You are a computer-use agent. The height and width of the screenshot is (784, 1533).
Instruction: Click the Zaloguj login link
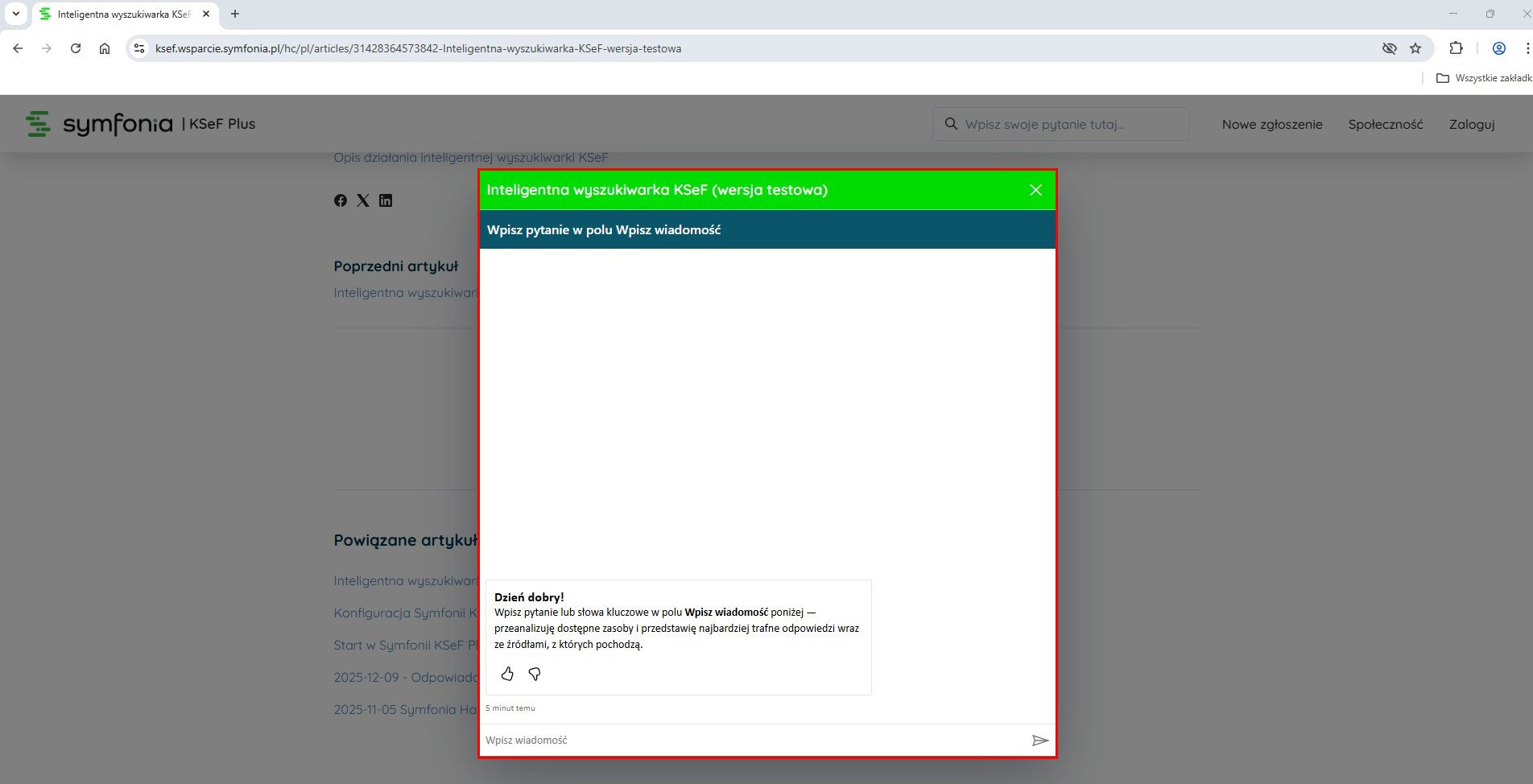click(1471, 124)
